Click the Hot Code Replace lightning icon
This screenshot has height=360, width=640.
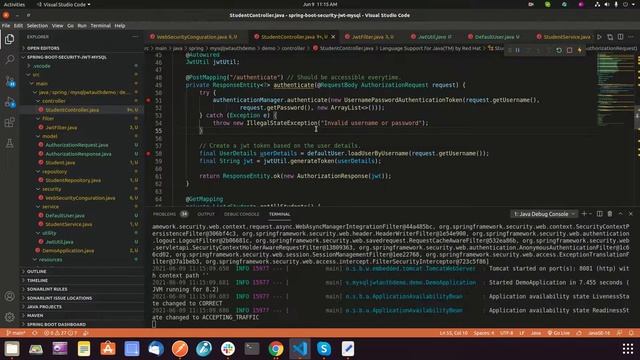580,50
